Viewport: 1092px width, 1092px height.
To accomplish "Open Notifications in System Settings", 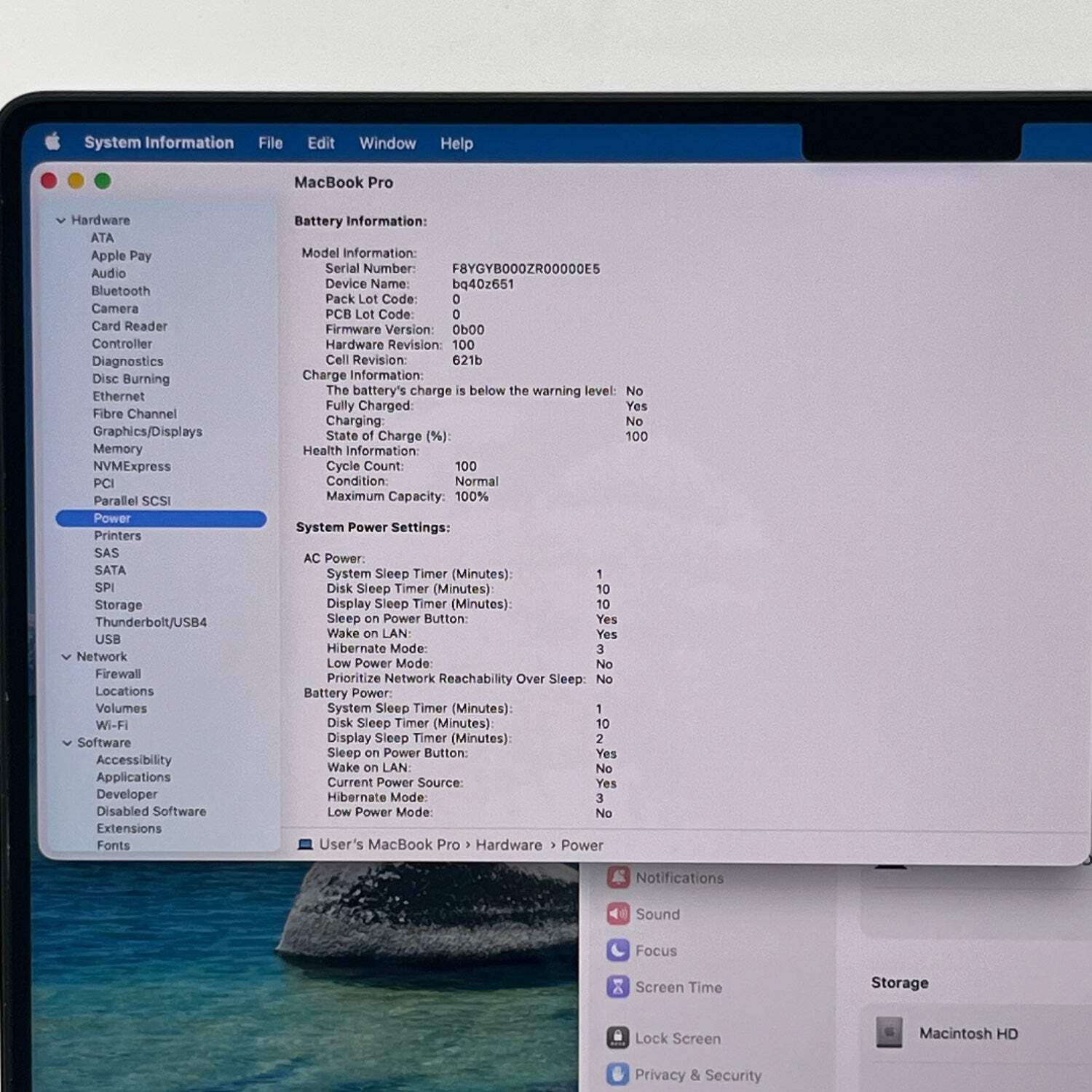I will tap(679, 878).
